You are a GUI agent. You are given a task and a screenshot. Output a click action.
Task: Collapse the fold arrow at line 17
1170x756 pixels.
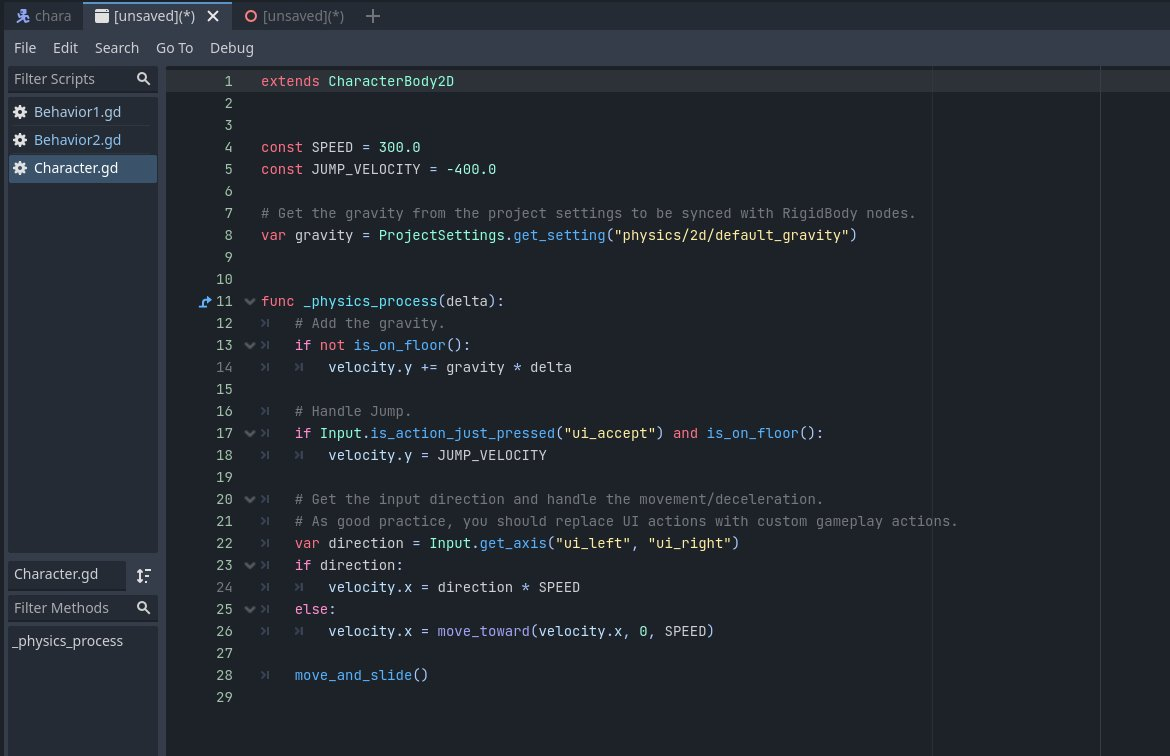pyautogui.click(x=249, y=434)
